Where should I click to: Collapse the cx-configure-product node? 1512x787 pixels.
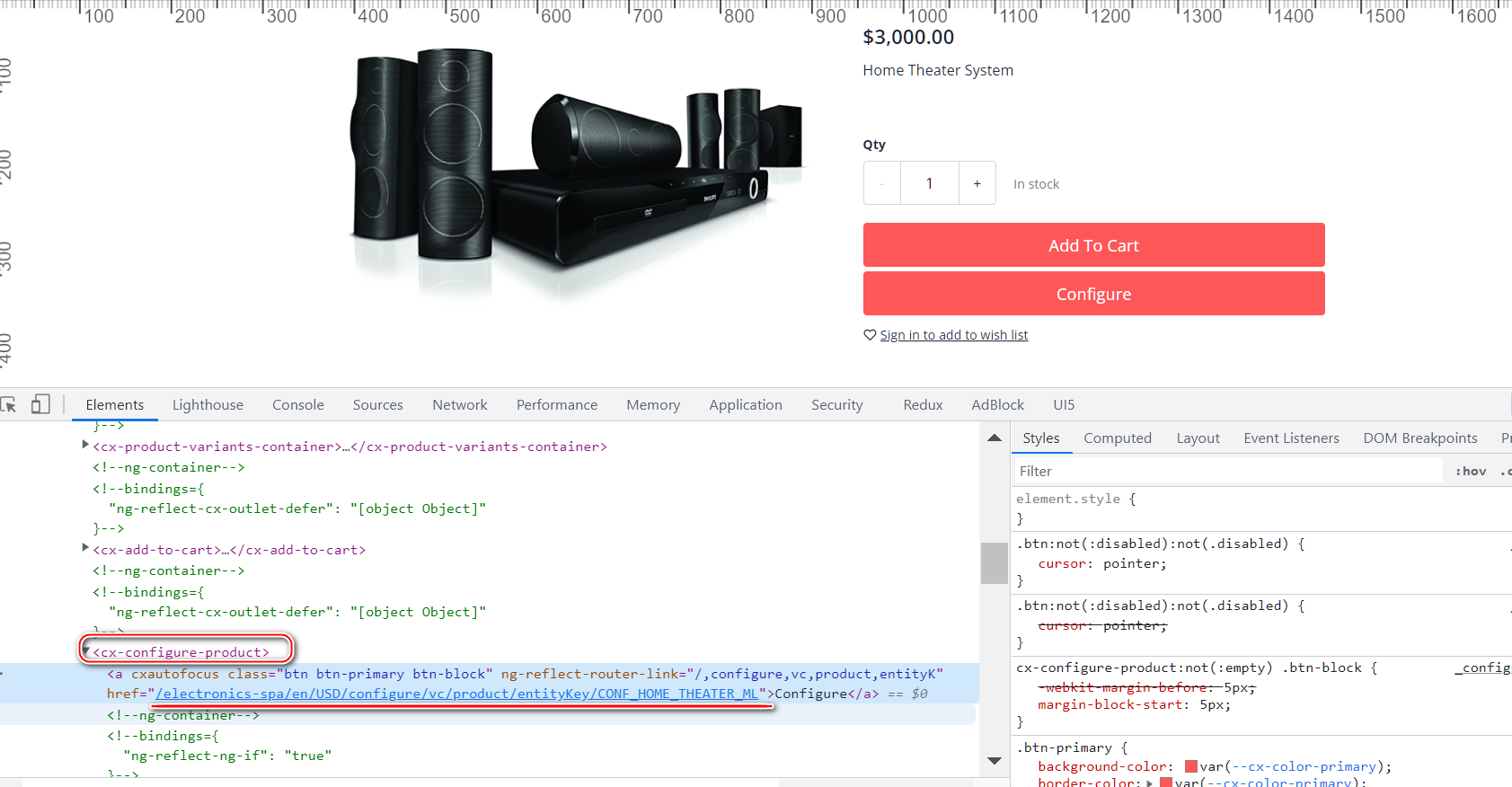click(x=85, y=650)
